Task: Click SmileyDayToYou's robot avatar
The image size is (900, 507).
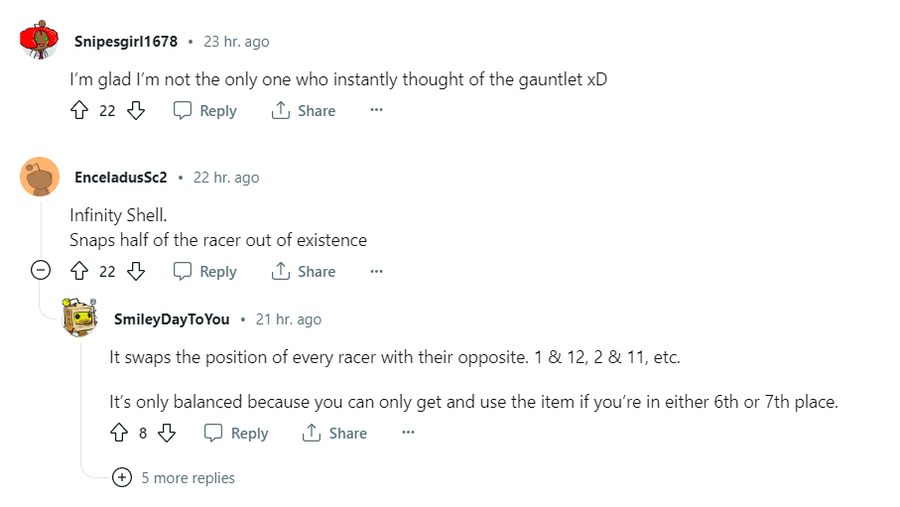Action: (80, 318)
